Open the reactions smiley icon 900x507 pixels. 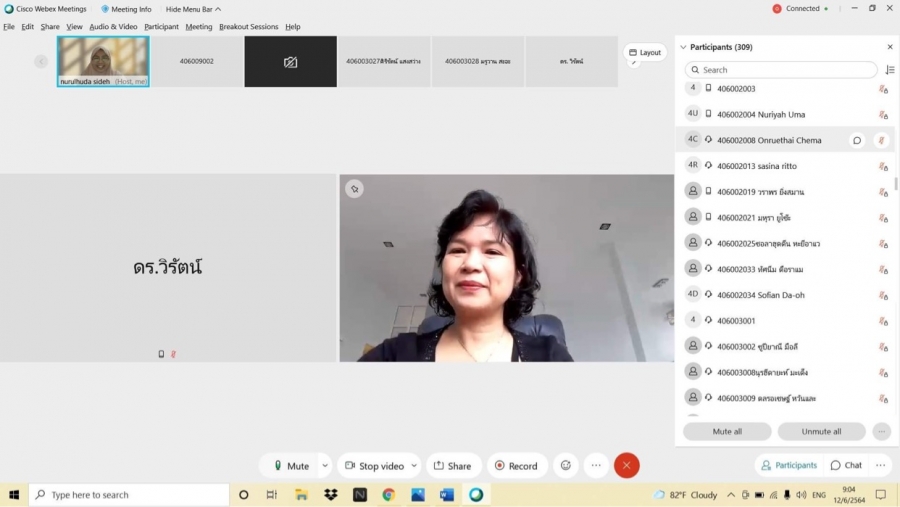tap(566, 465)
